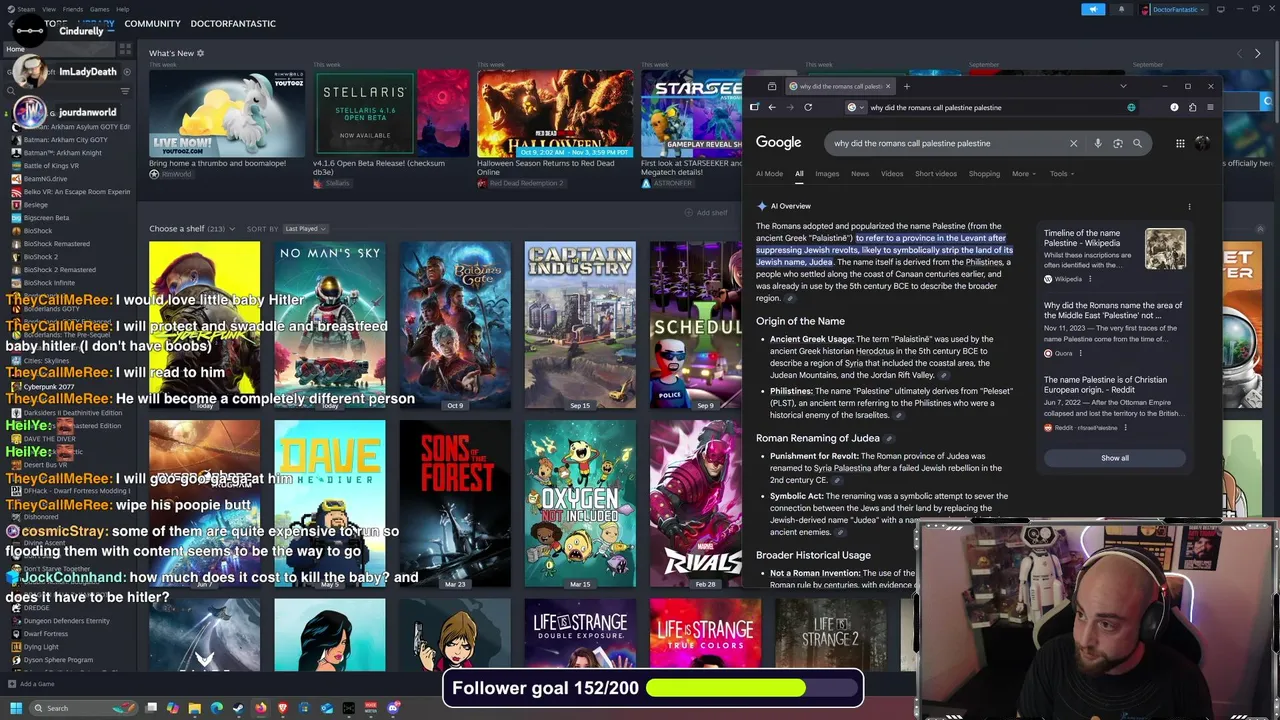Open browser tab list chevron
Screen dimensions: 1280x720
pos(1122,86)
